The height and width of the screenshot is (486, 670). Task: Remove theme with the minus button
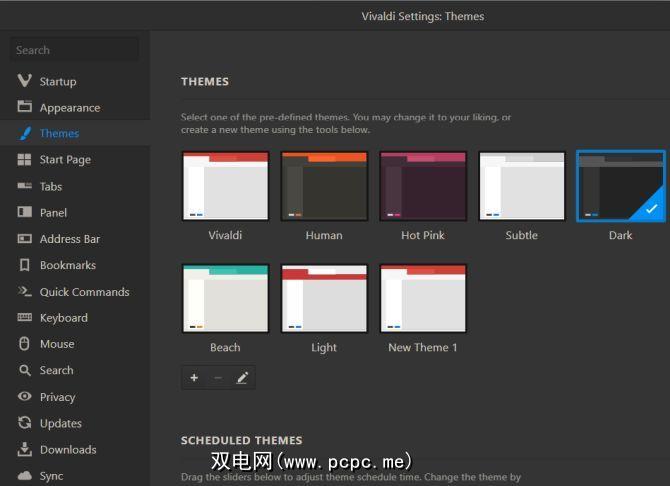coord(218,377)
